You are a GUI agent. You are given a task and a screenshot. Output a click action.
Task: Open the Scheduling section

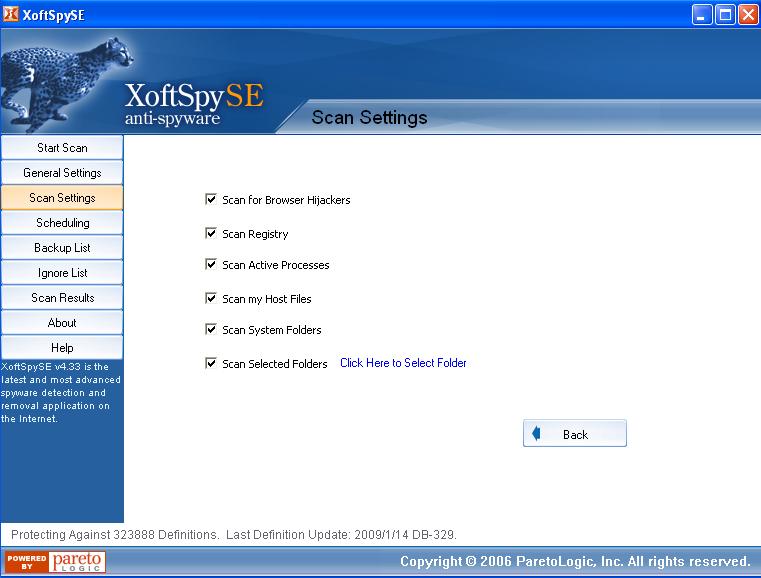click(x=62, y=223)
